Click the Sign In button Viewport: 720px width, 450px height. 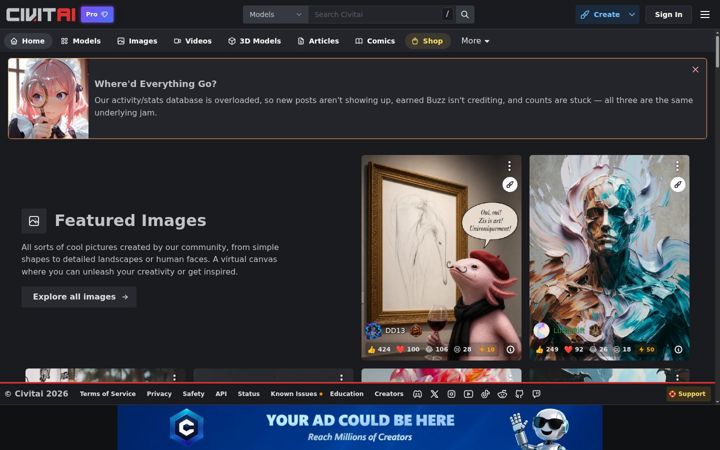[x=668, y=15]
